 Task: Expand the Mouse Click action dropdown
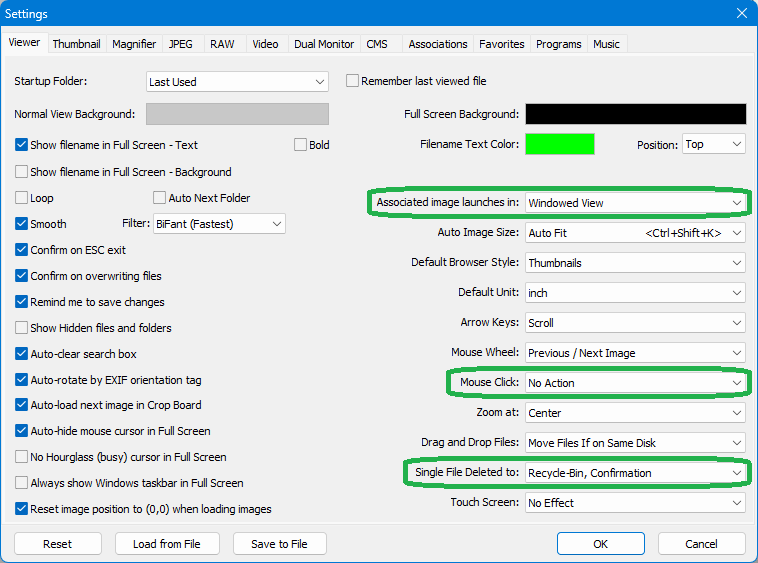(x=635, y=383)
